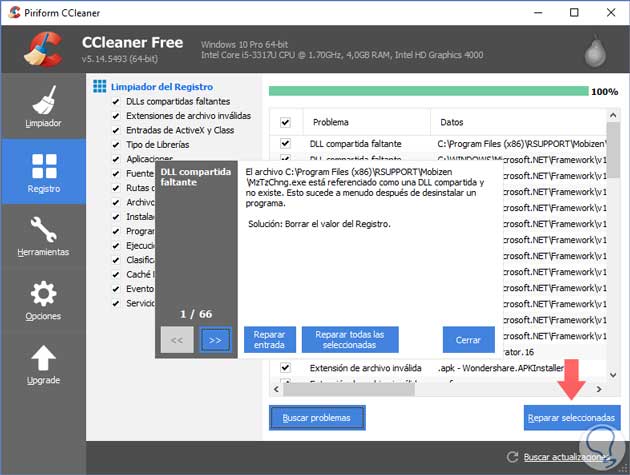Open Buscar actualizaciones link
Image resolution: width=630 pixels, height=475 pixels.
click(566, 457)
